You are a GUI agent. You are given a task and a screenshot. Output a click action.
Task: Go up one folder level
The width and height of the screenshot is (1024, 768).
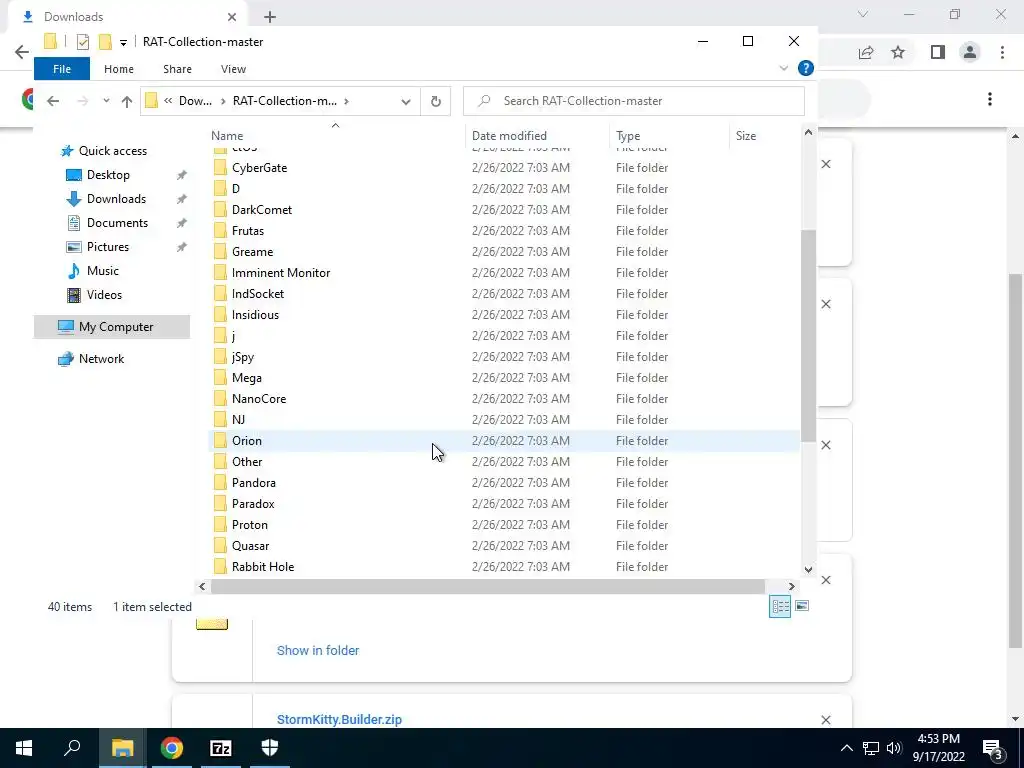click(127, 101)
